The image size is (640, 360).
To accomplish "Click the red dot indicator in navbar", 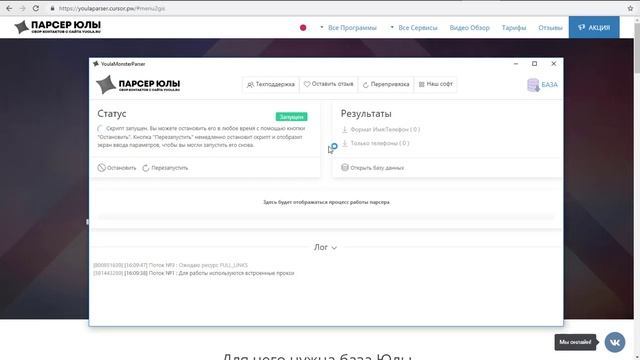I will point(303,28).
